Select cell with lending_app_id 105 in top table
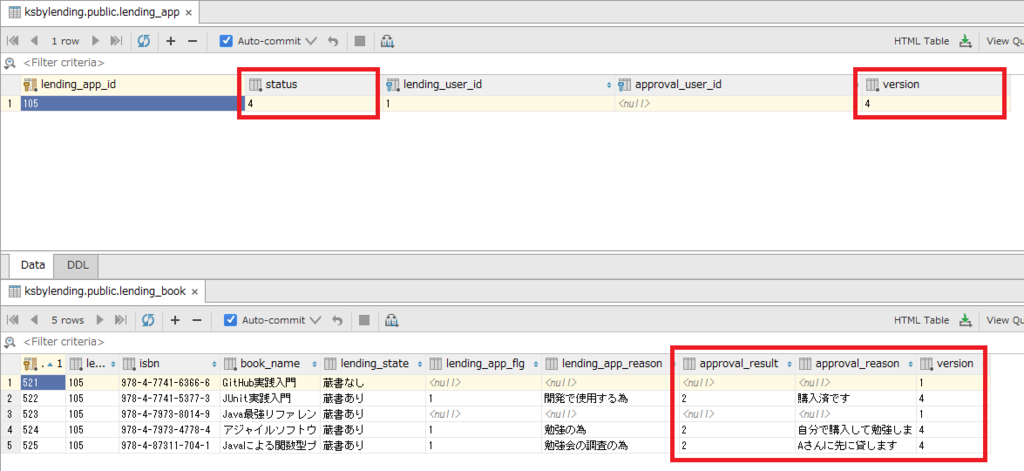Viewport: 1024px width, 471px height. pos(132,103)
